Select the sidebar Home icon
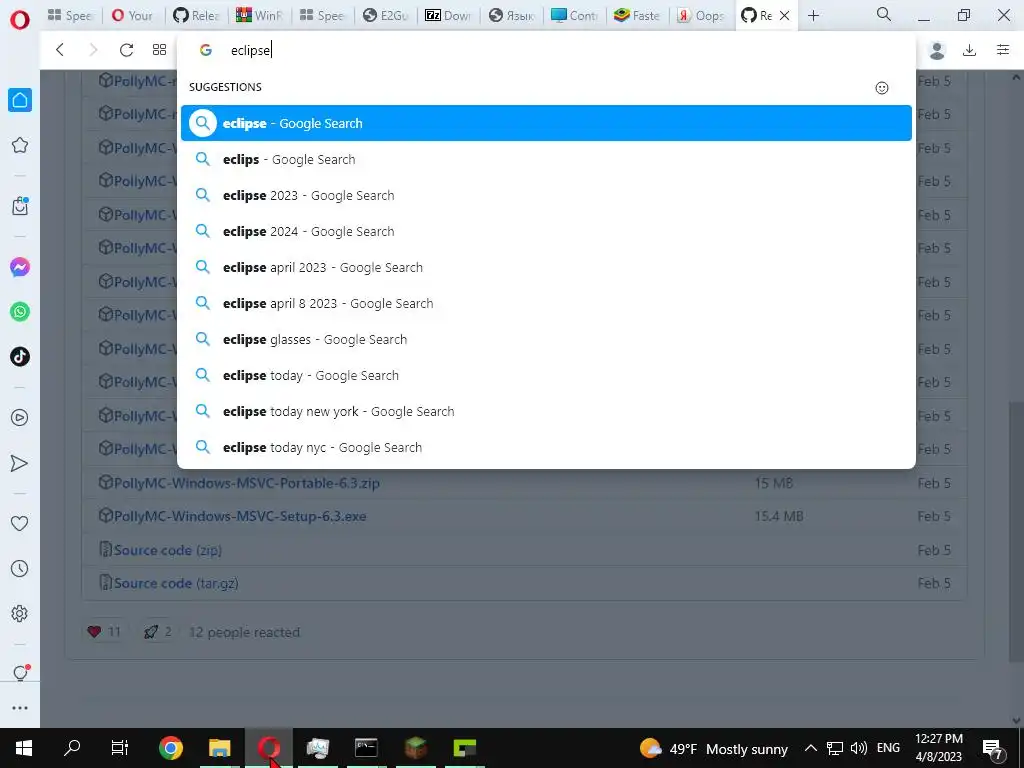This screenshot has height=768, width=1024. coord(20,100)
